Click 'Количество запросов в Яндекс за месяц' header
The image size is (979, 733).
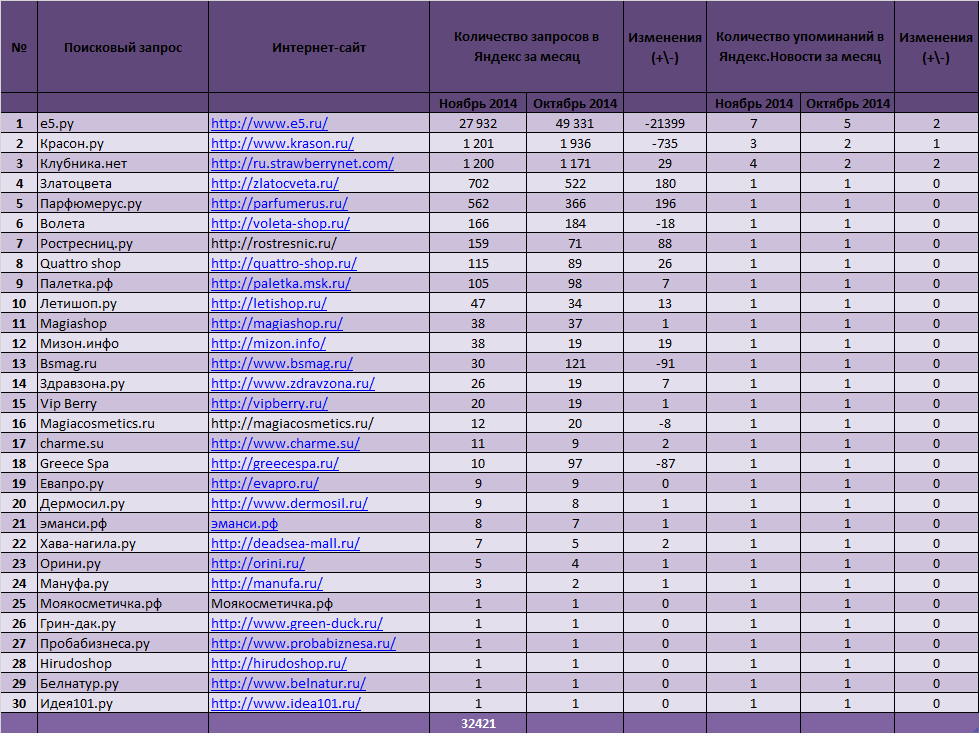[526, 47]
